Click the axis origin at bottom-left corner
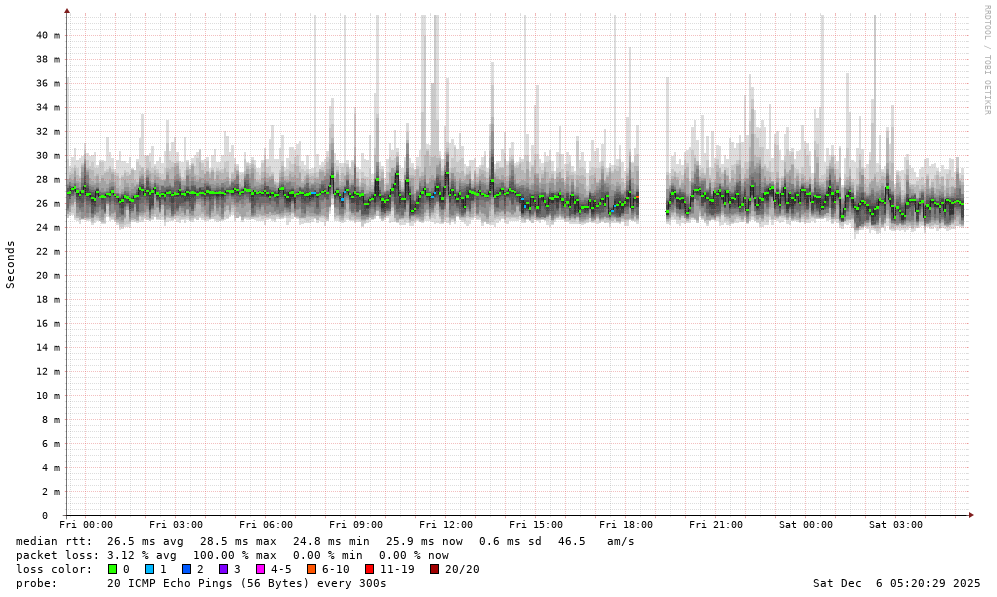The height and width of the screenshot is (597, 997). click(67, 515)
